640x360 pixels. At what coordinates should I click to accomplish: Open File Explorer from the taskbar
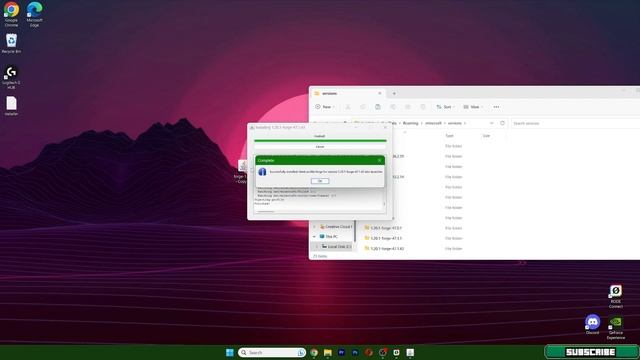[328, 352]
